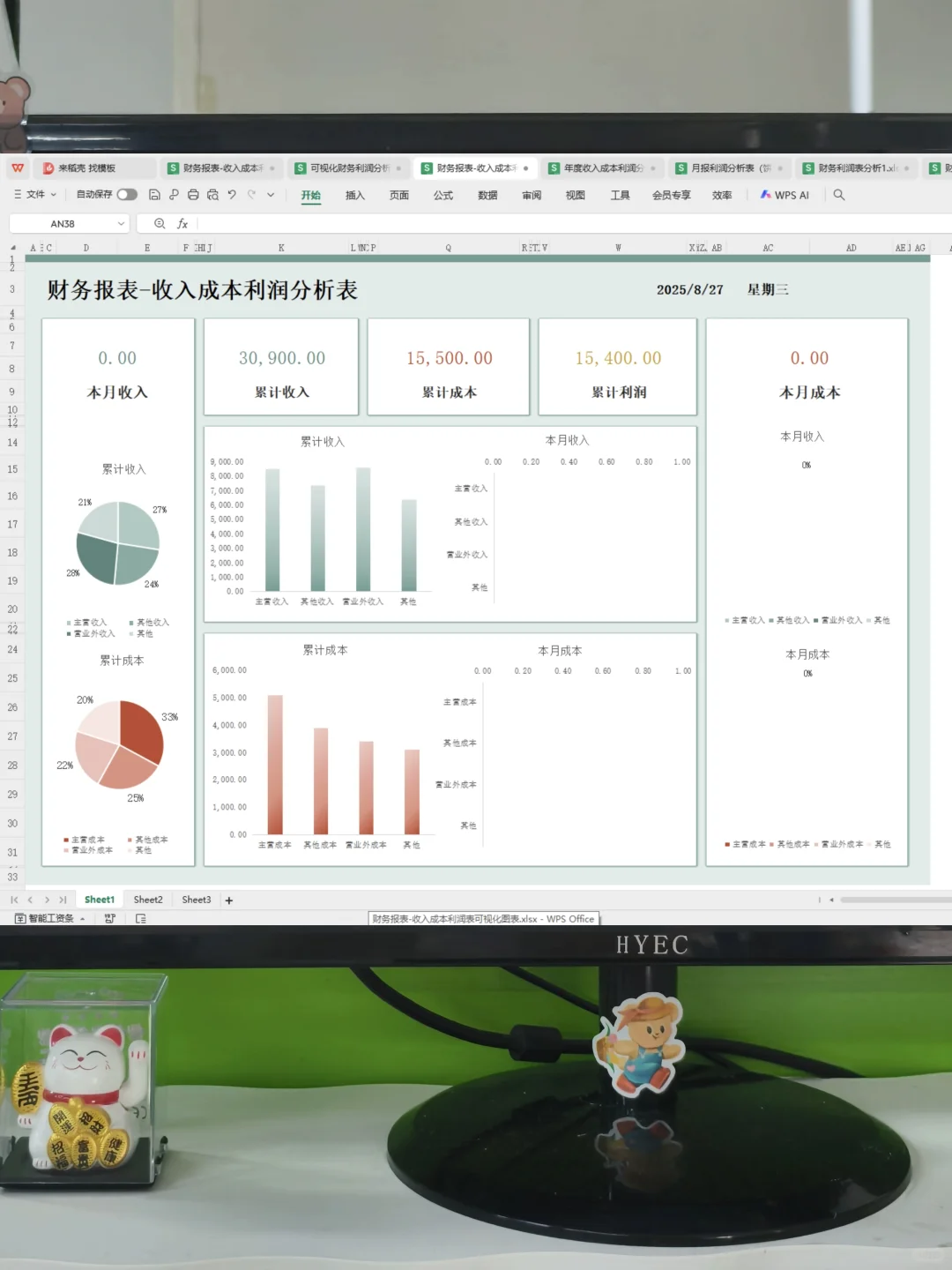The width and height of the screenshot is (952, 1270).
Task: Expand the name box dropdown showing AN38
Action: pos(120,223)
